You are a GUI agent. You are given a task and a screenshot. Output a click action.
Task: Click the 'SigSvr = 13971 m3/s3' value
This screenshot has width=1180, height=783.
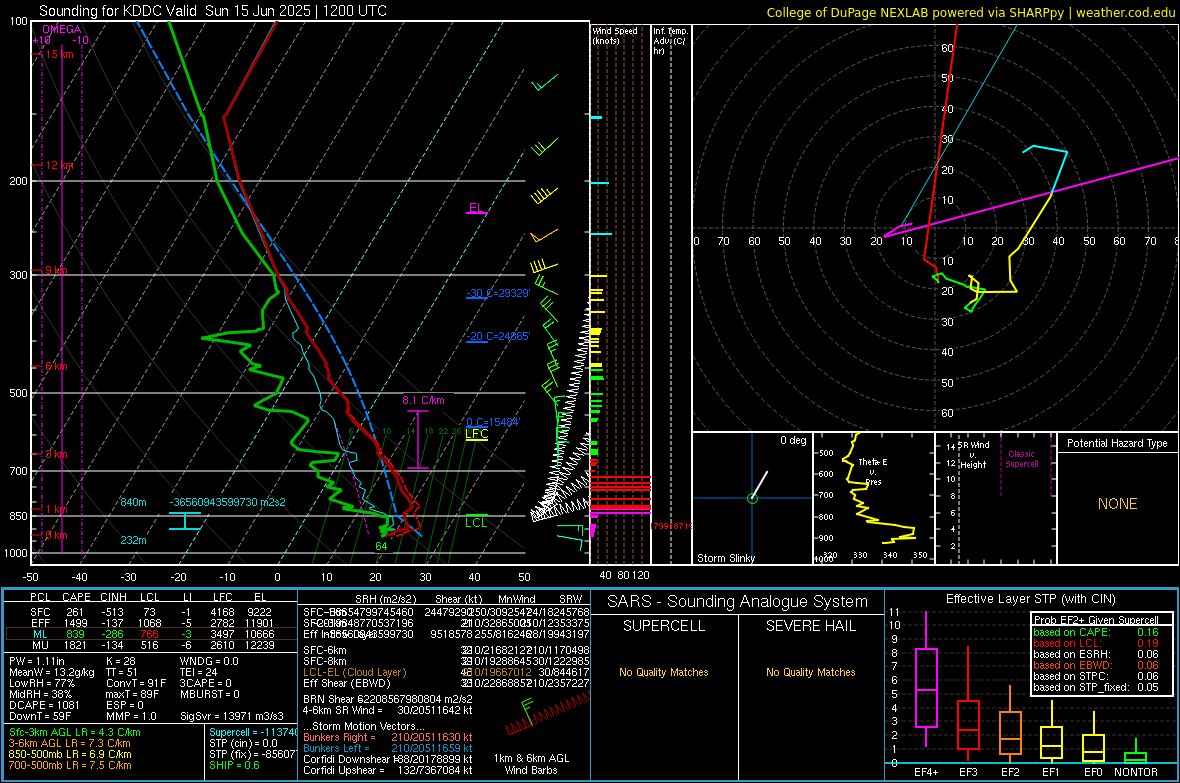(232, 716)
